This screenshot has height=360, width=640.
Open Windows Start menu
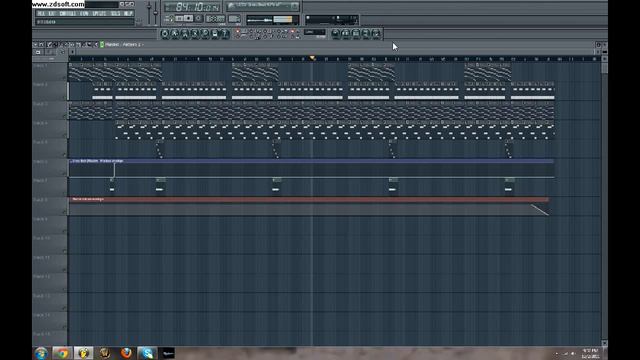click(x=41, y=353)
